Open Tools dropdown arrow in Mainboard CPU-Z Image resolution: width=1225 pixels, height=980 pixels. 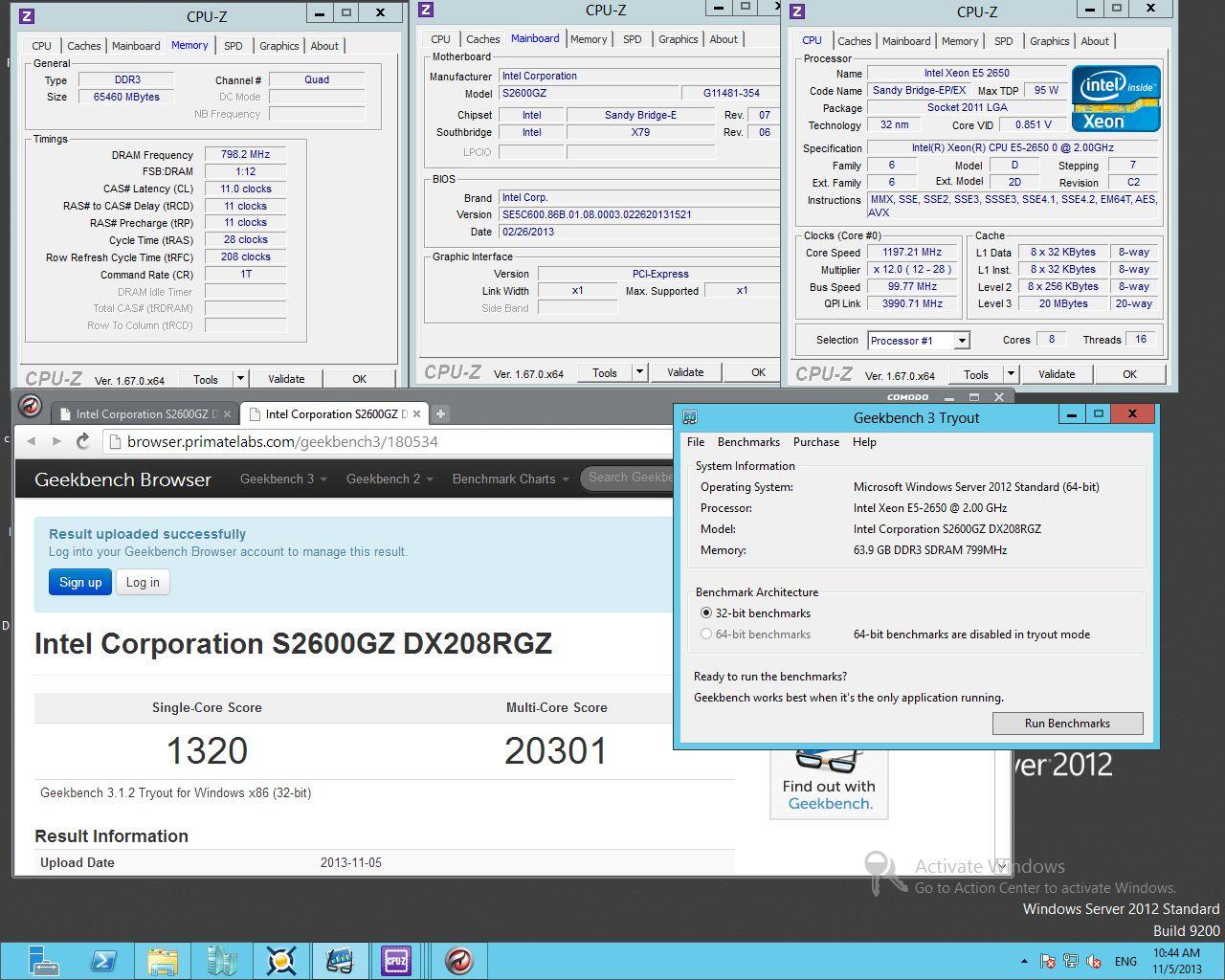point(639,372)
